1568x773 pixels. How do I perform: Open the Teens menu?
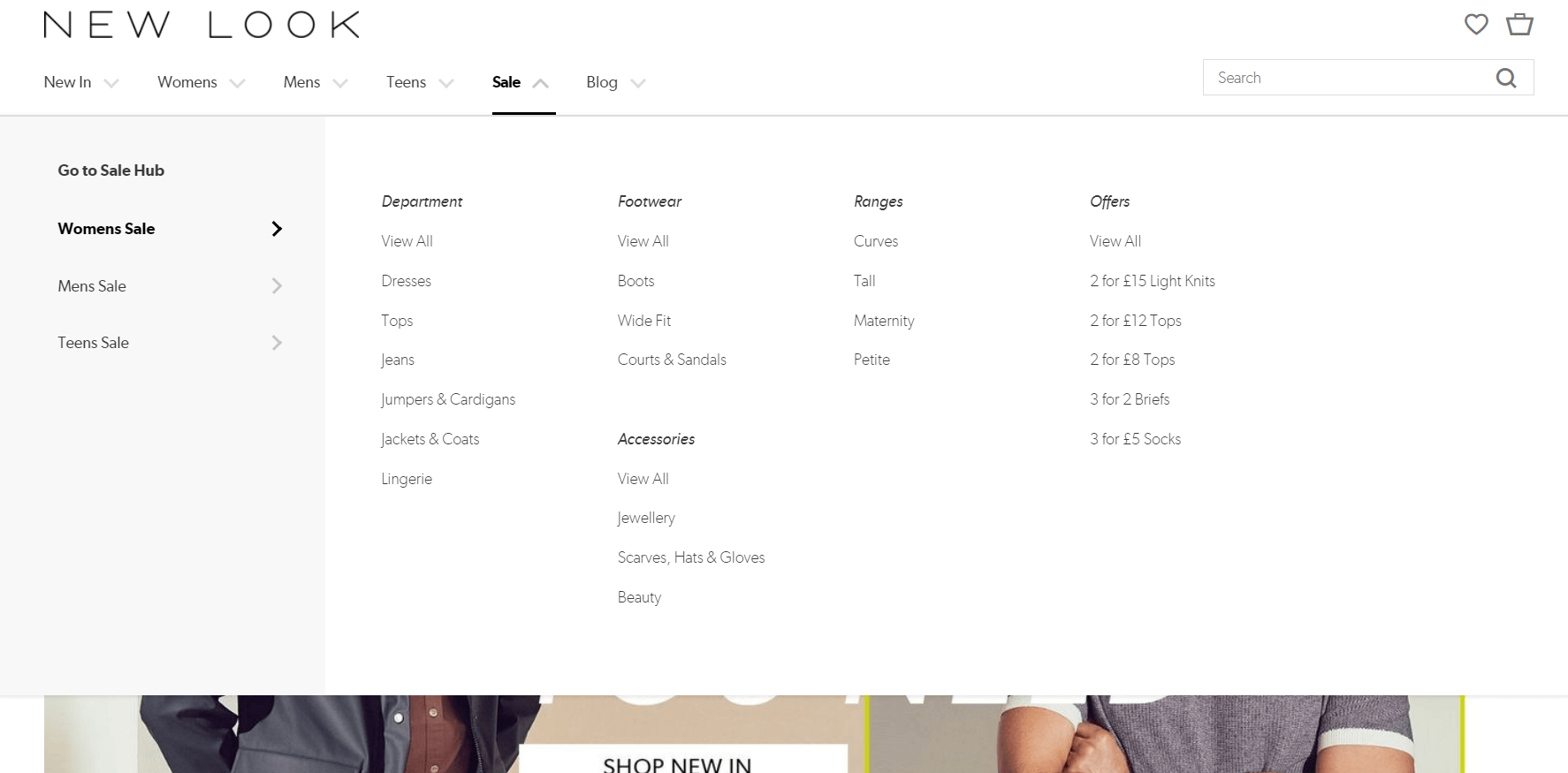406,82
